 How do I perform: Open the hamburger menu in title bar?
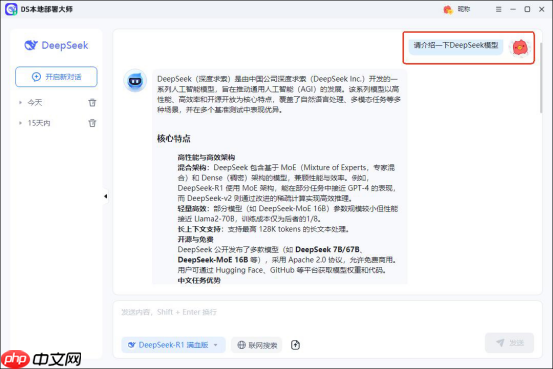(498, 10)
